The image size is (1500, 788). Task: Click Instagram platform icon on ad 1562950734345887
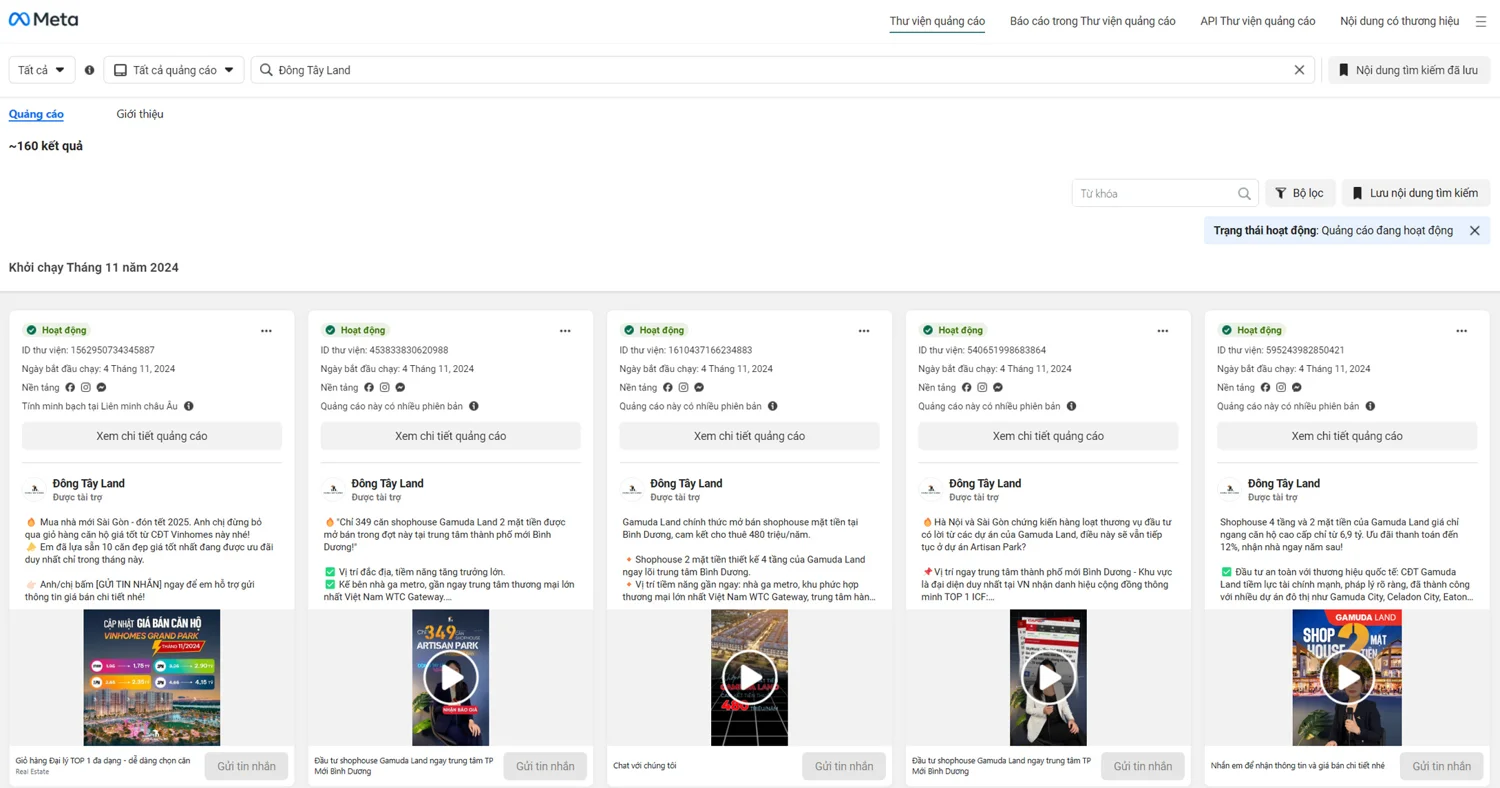coord(86,388)
